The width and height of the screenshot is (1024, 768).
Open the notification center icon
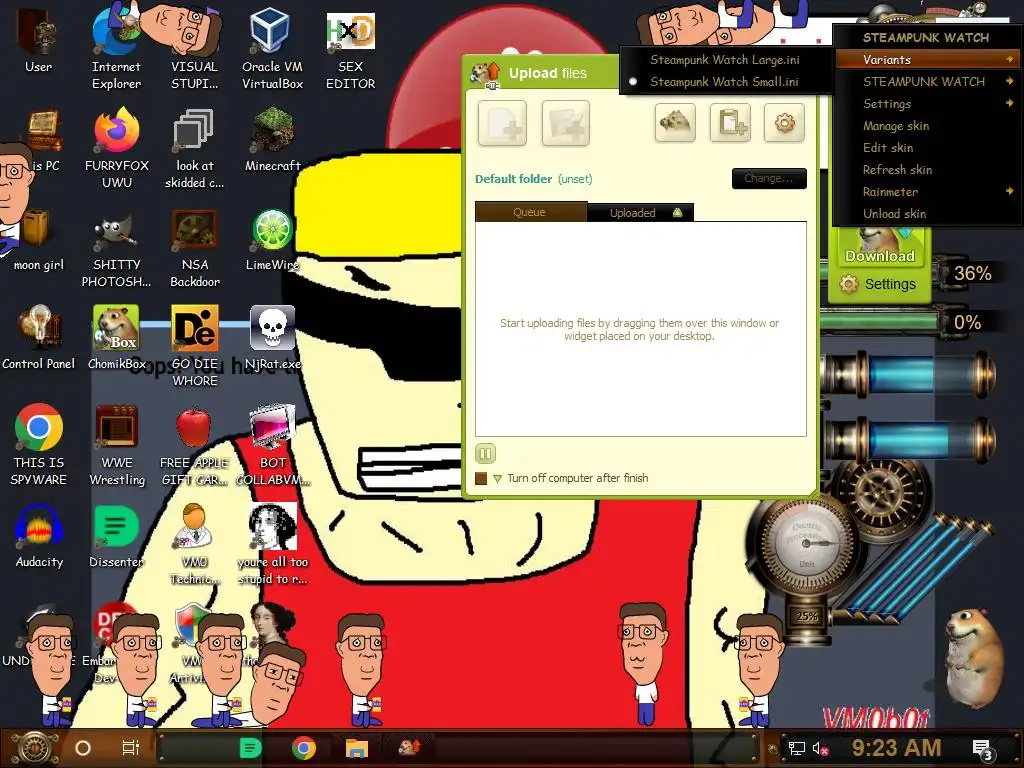(984, 749)
